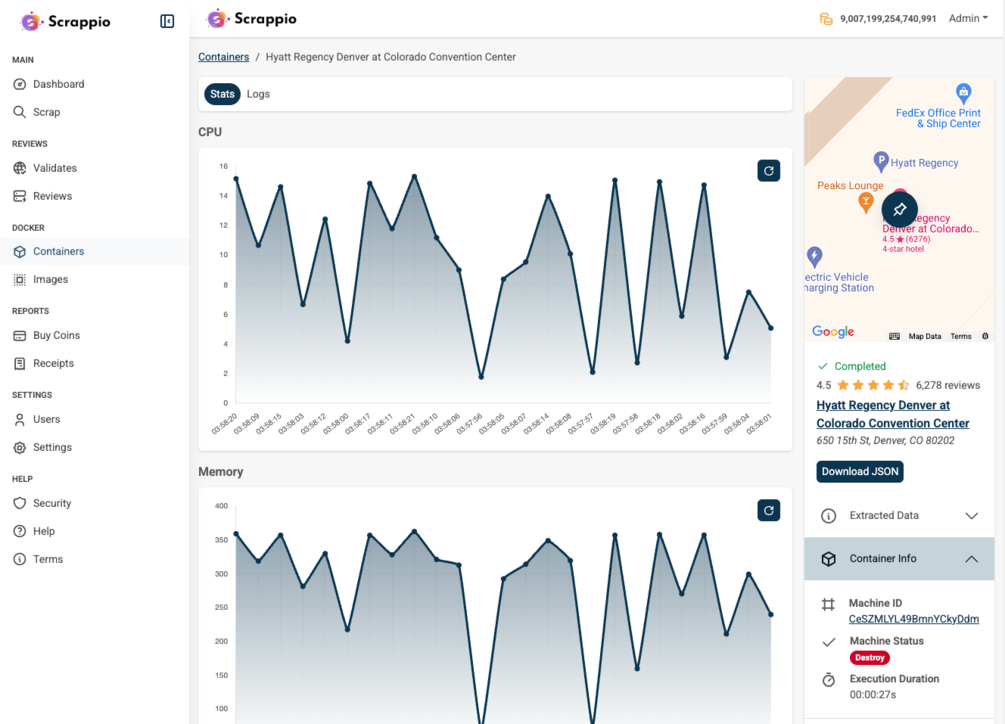The height and width of the screenshot is (724, 1005).
Task: Open the Admin user dropdown
Action: (x=968, y=19)
